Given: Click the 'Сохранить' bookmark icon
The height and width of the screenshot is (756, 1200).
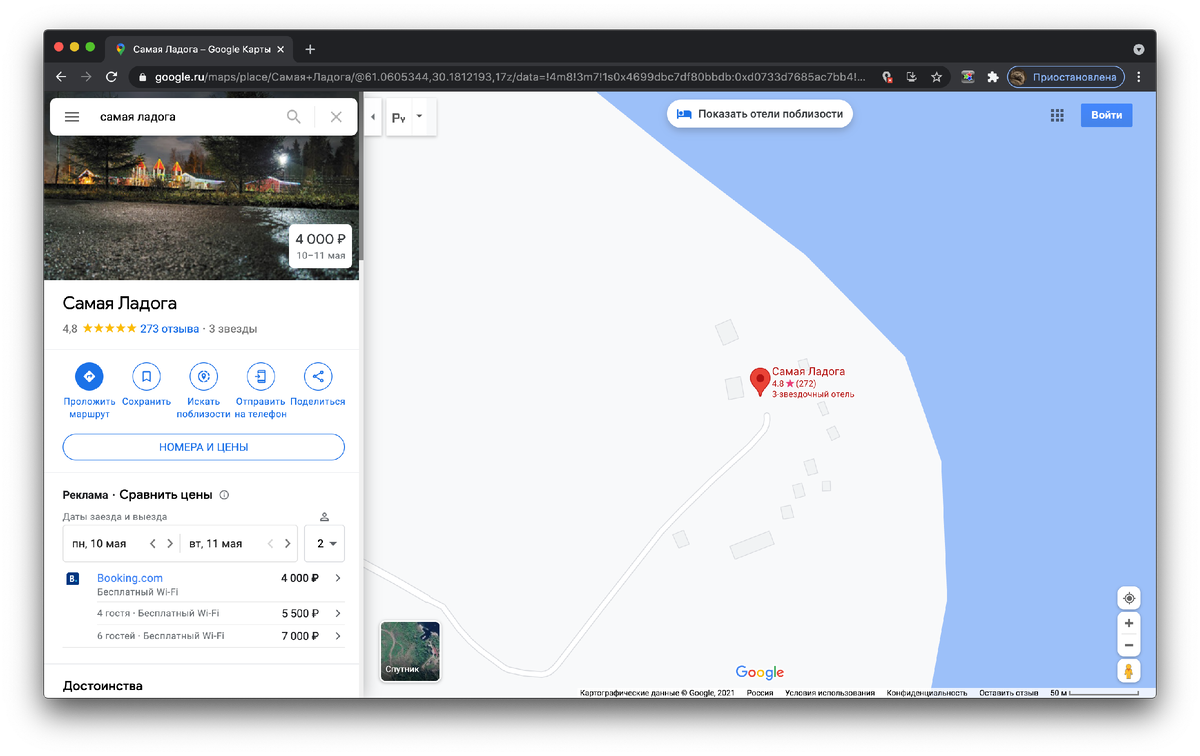Looking at the screenshot, I should point(146,376).
